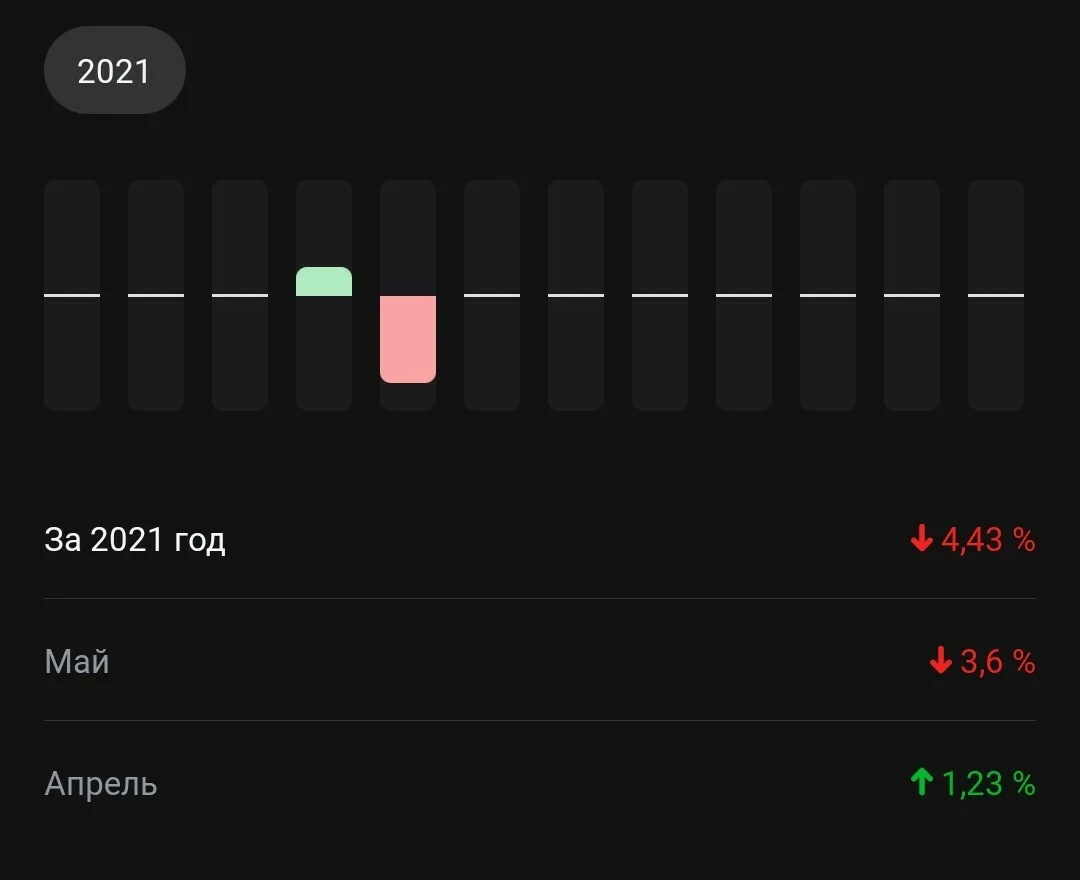This screenshot has height=880, width=1080.
Task: Tap the December column in the chart
Action: pyautogui.click(x=996, y=295)
